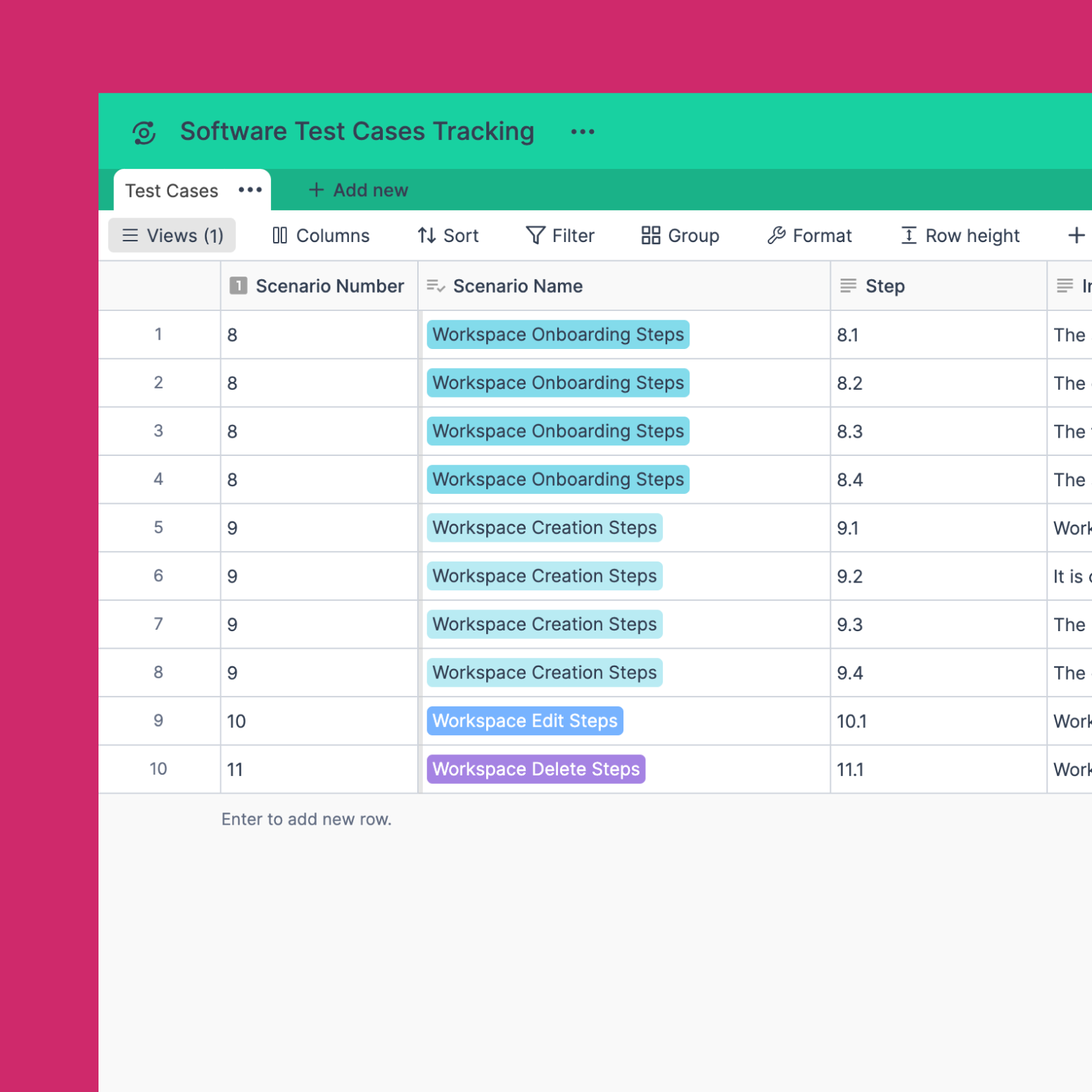The width and height of the screenshot is (1092, 1092).
Task: Switch to the Test Cases tab
Action: pos(171,190)
